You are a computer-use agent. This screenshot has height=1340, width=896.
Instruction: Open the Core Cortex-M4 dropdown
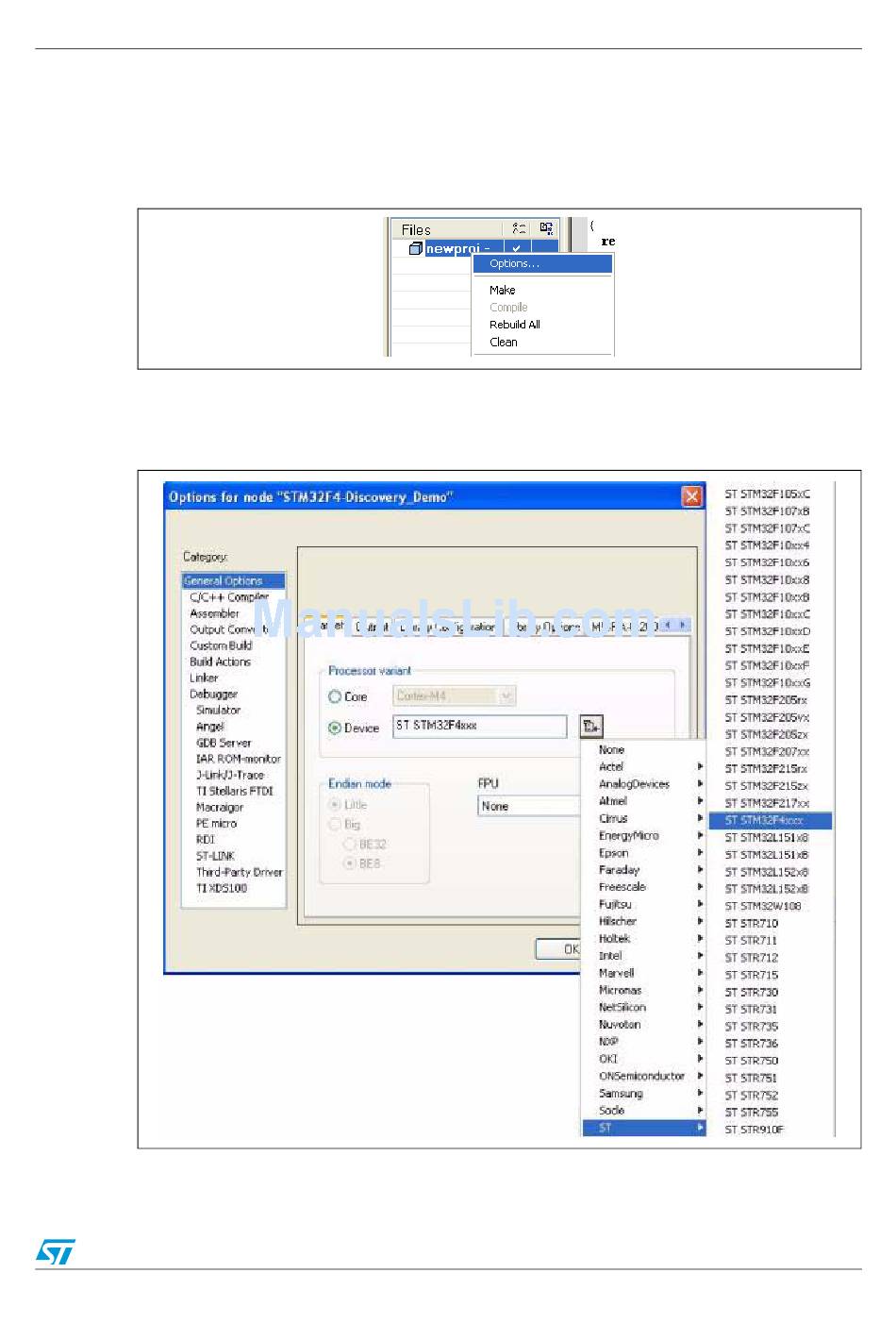point(455,696)
